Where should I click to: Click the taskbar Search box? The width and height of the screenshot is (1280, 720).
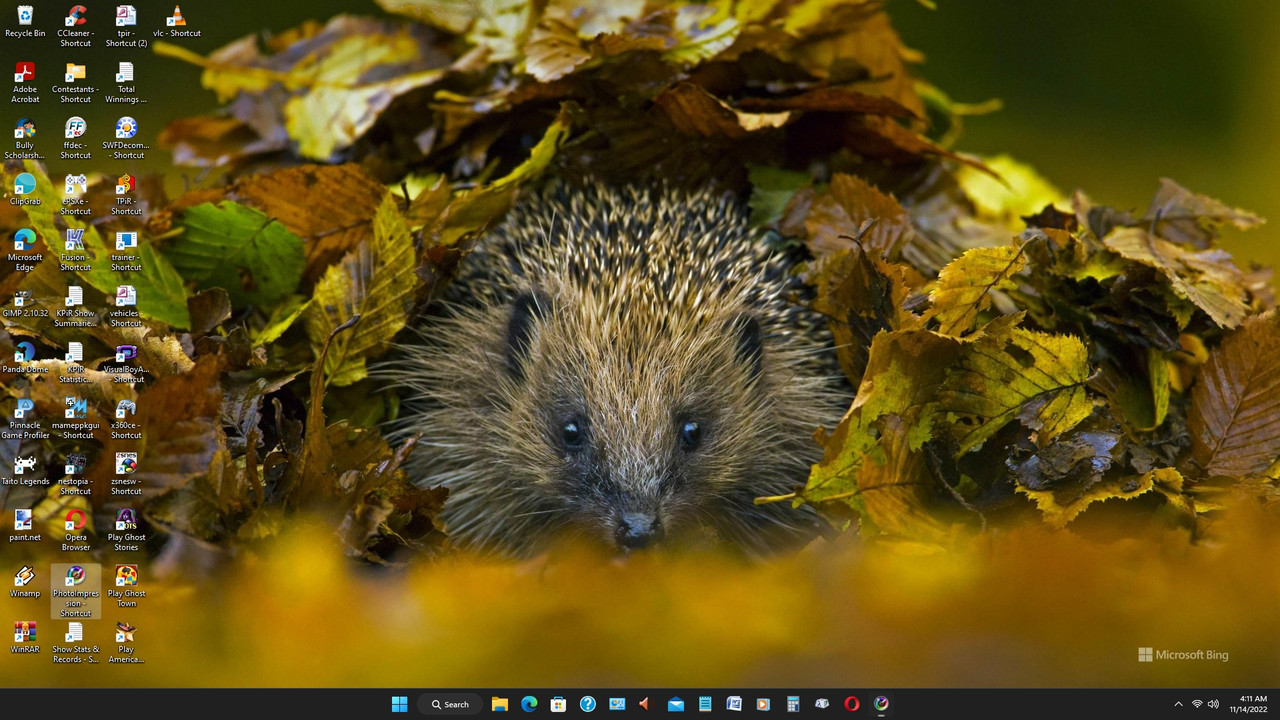coord(450,704)
